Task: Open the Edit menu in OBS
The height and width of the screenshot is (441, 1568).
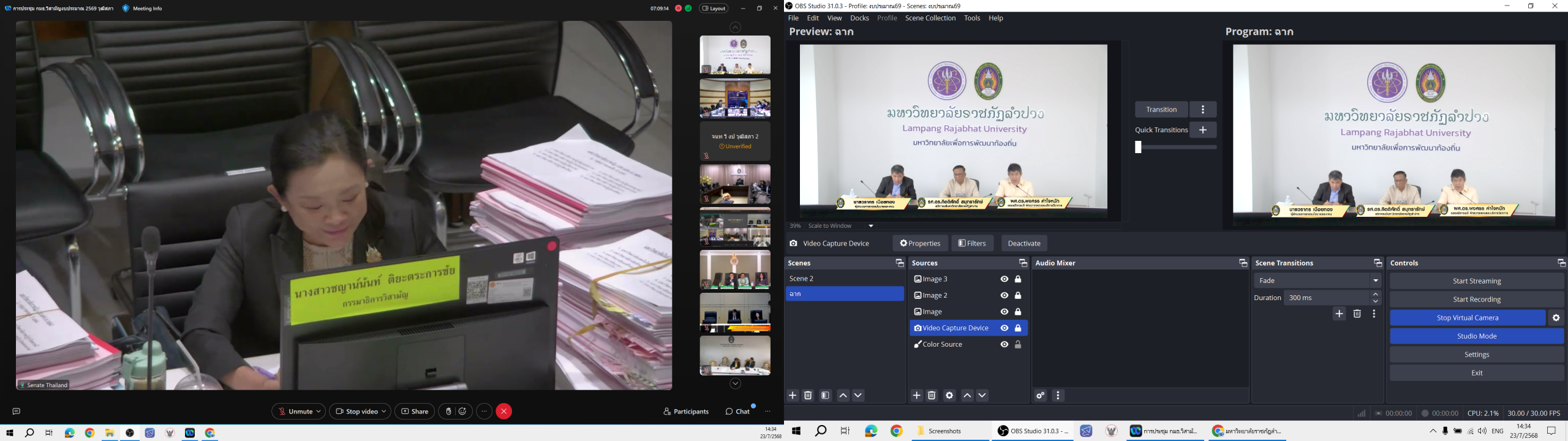Action: [813, 18]
